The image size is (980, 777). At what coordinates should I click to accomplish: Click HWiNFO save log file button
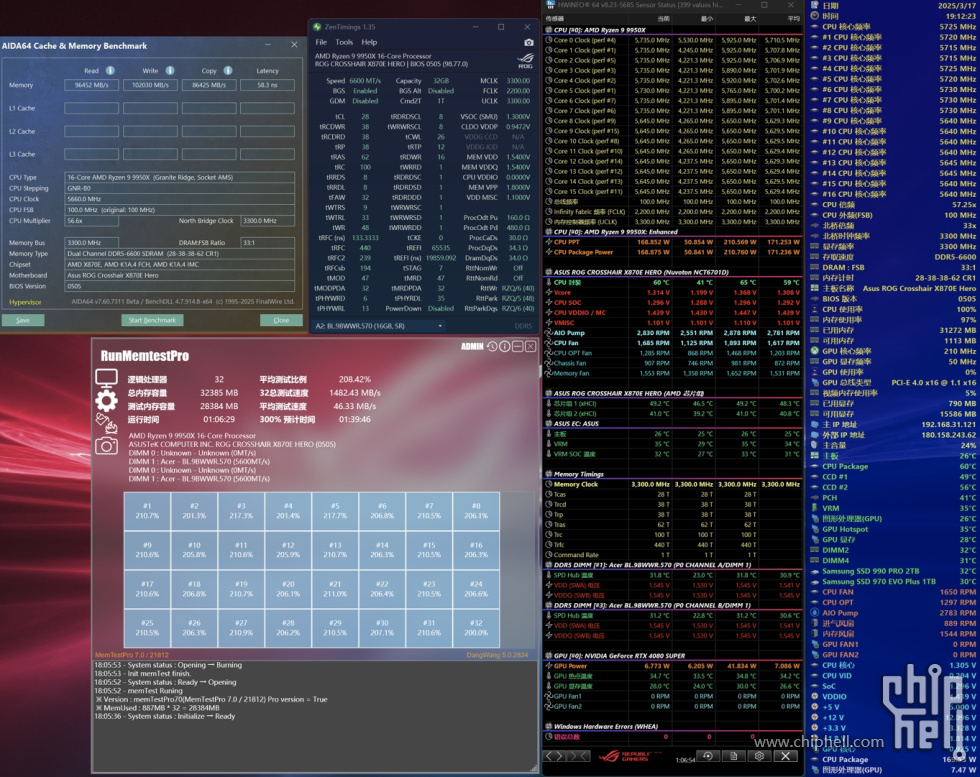click(734, 756)
